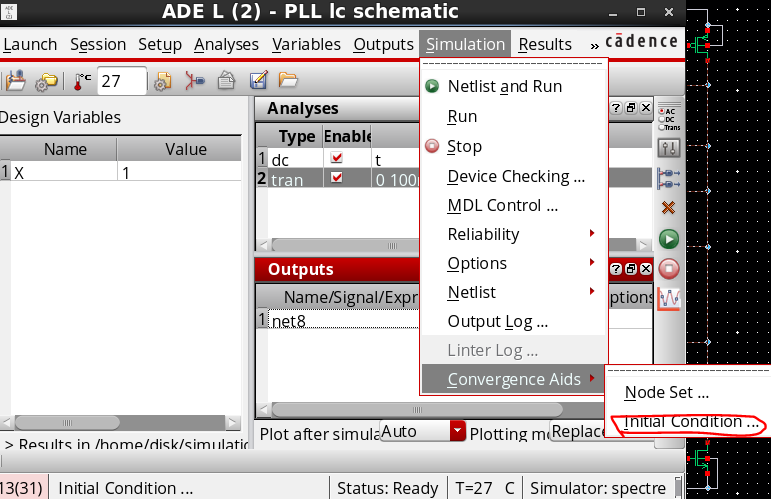Viewport: 771px width, 499px height.
Task: Open Device Checking dialog
Action: [x=513, y=176]
